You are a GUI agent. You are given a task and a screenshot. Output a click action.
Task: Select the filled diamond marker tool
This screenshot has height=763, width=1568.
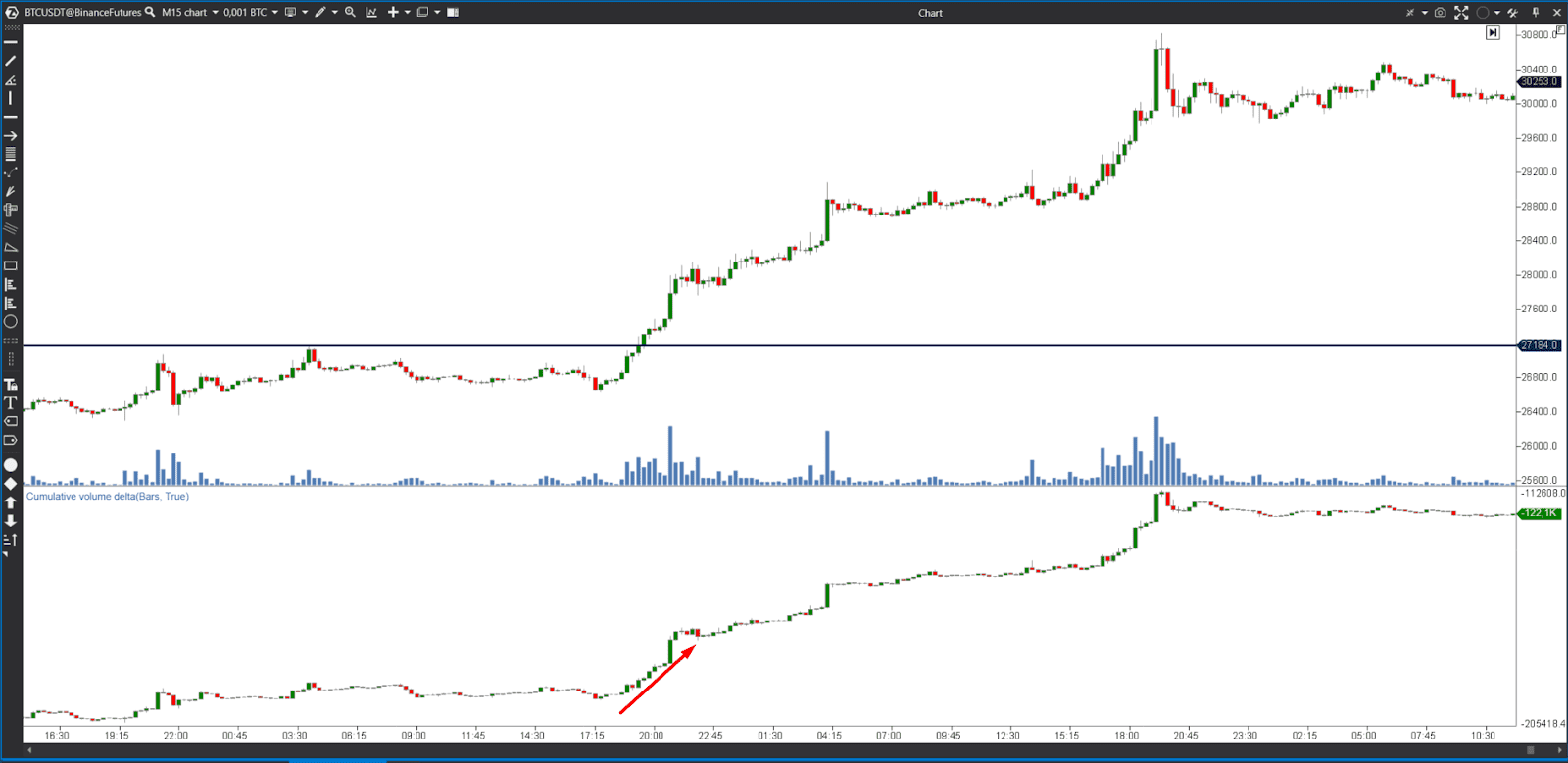tap(11, 484)
